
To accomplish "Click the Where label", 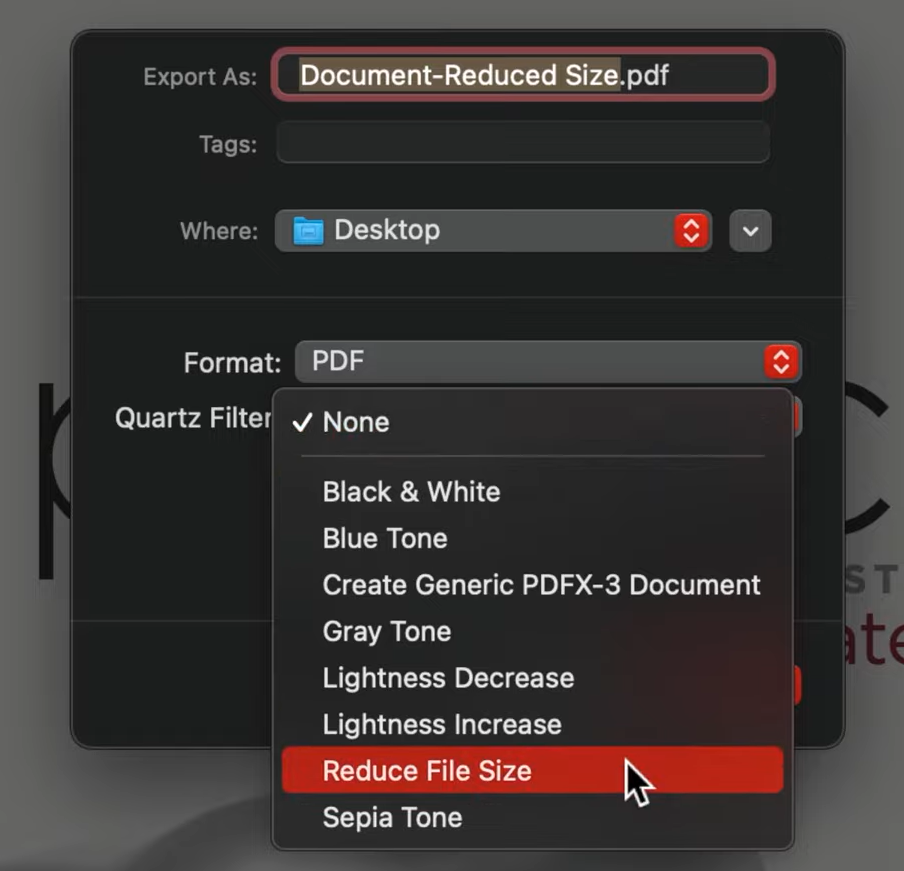I will tap(219, 231).
